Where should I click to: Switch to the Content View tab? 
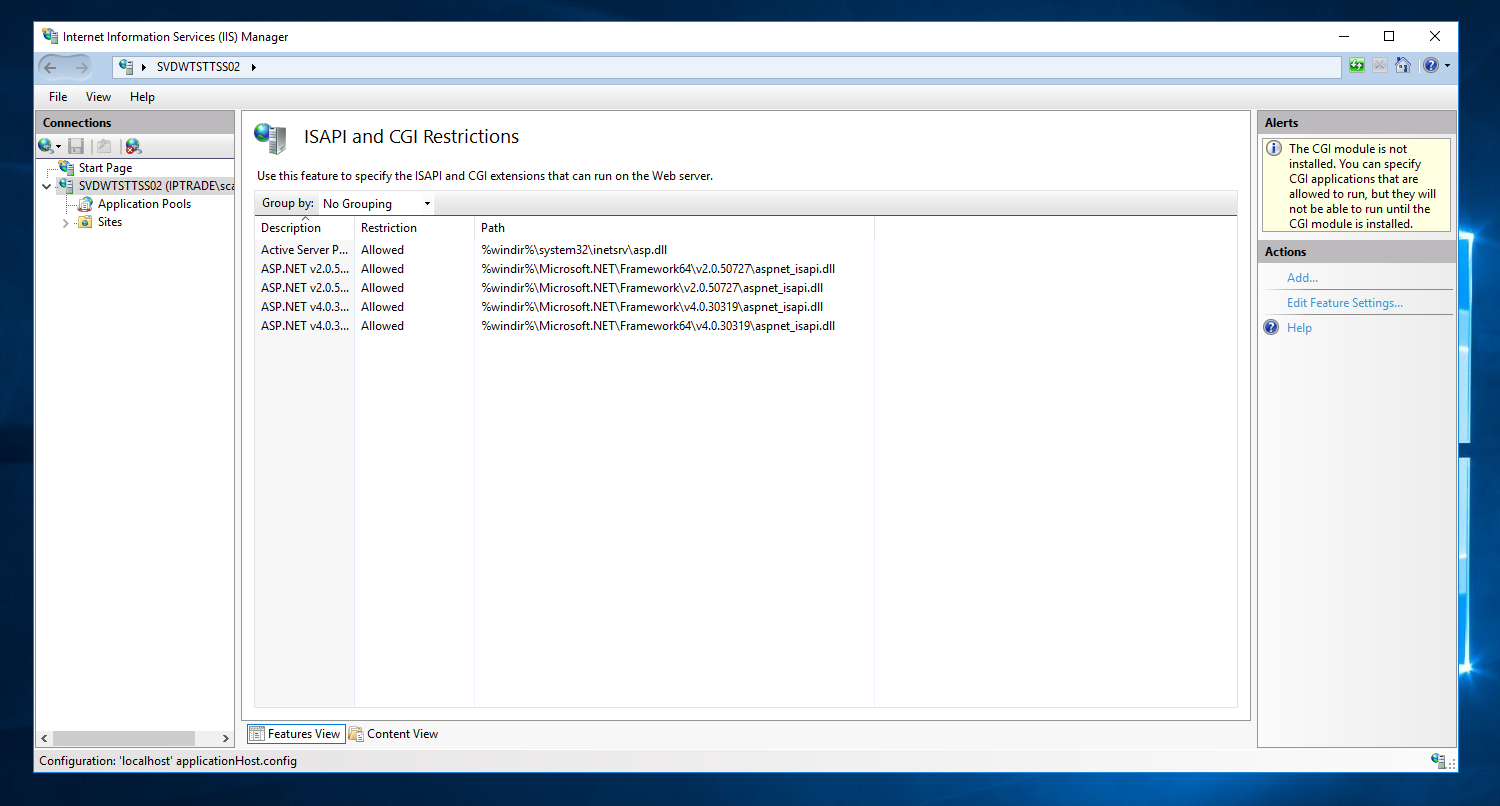coord(394,734)
